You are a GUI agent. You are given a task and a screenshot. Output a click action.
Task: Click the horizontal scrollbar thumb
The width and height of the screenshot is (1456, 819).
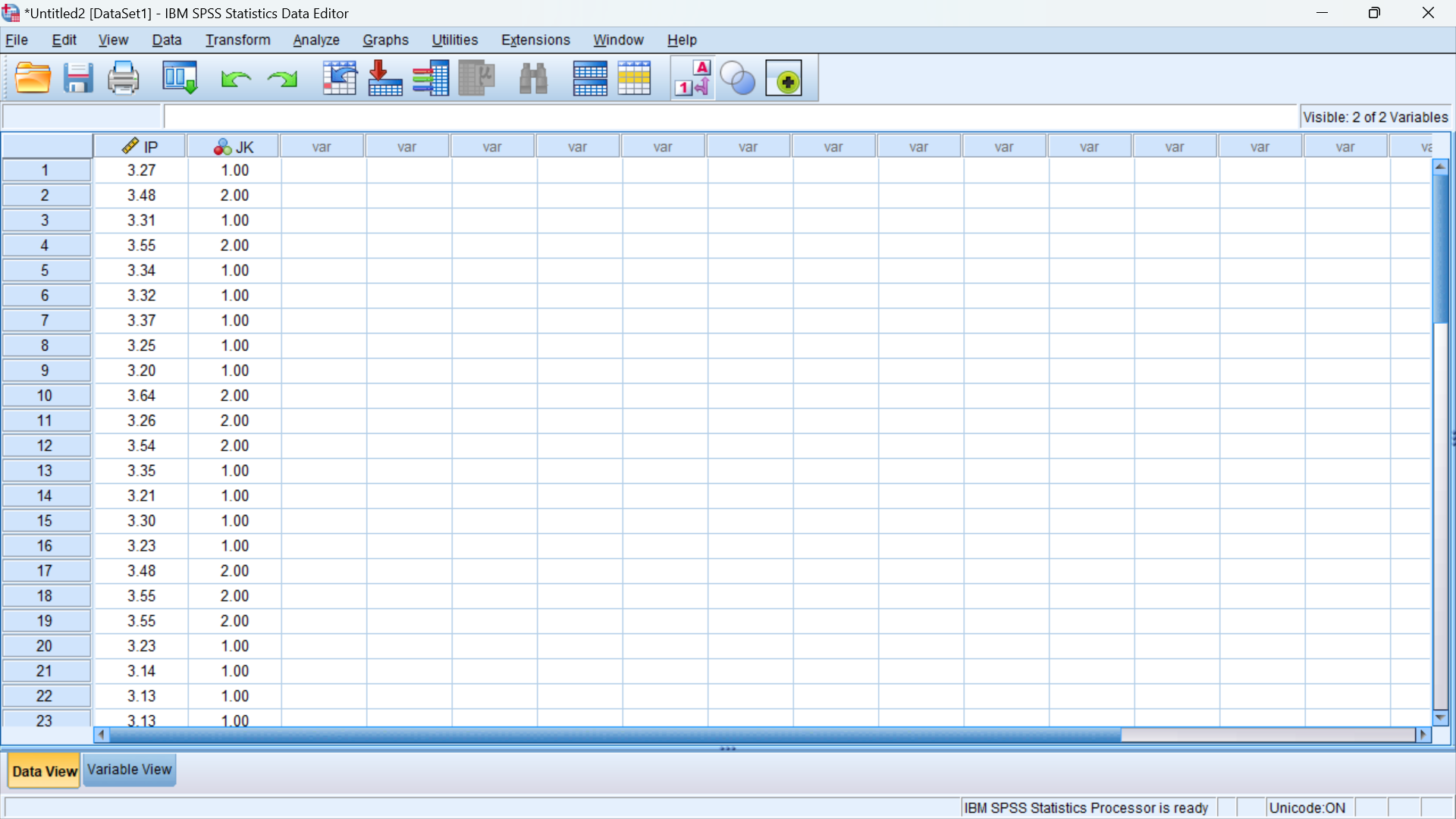pos(615,735)
